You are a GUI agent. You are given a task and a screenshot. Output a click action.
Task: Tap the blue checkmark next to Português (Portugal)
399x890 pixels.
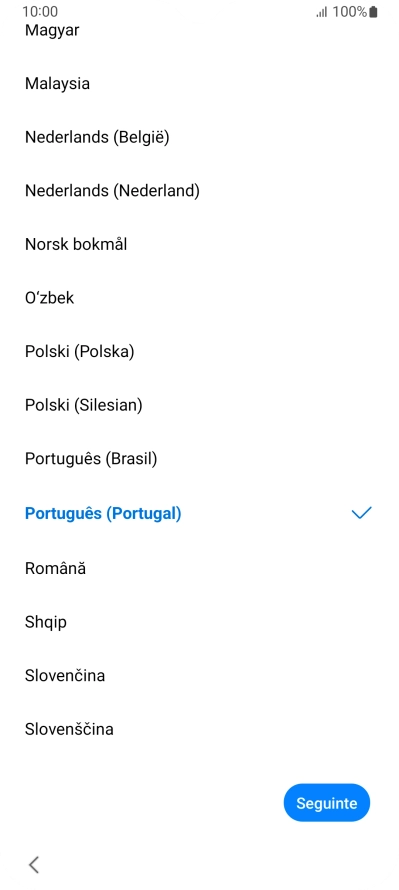[362, 513]
